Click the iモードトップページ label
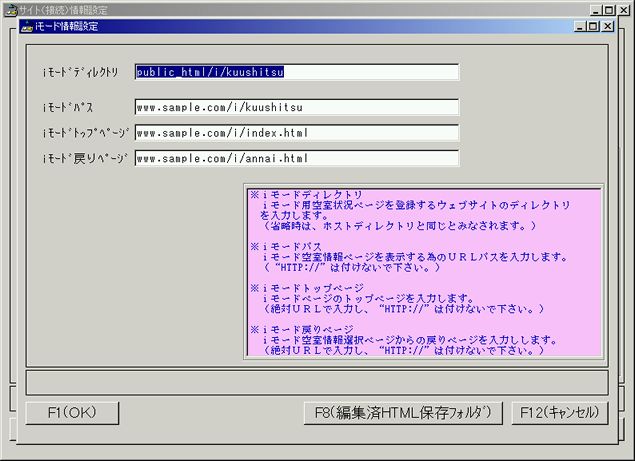The width and height of the screenshot is (635, 461). pos(85,133)
